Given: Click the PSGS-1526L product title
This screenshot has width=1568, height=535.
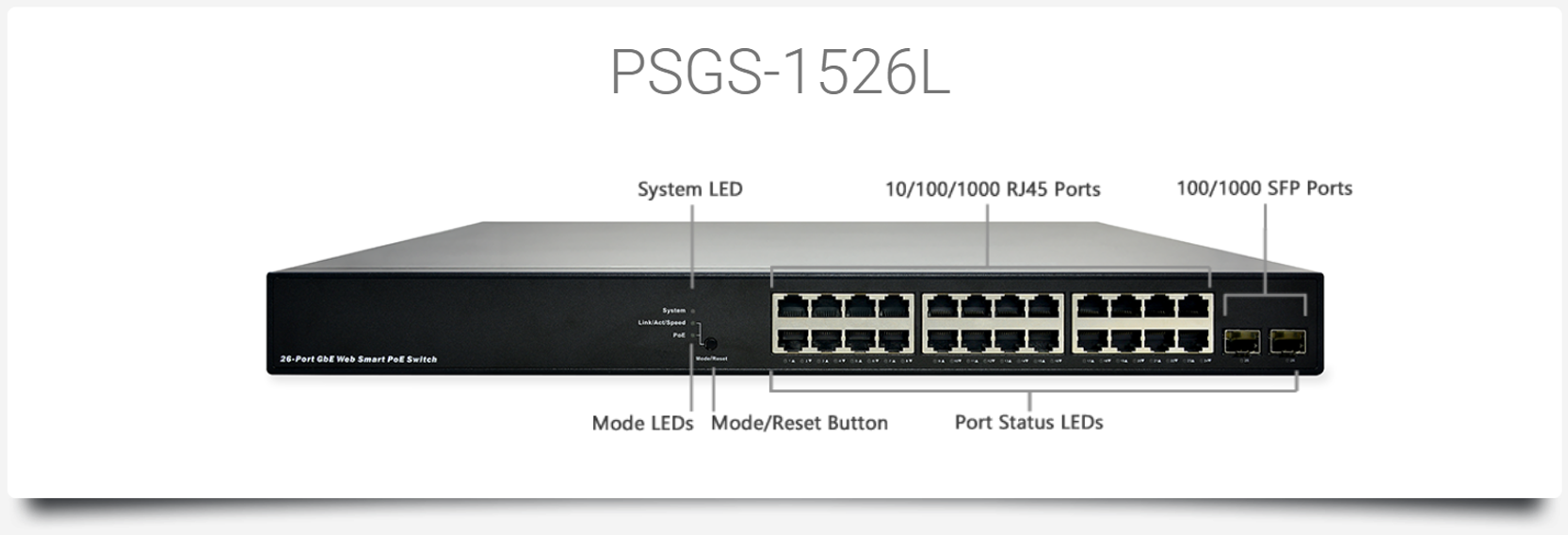Looking at the screenshot, I should pos(780,72).
